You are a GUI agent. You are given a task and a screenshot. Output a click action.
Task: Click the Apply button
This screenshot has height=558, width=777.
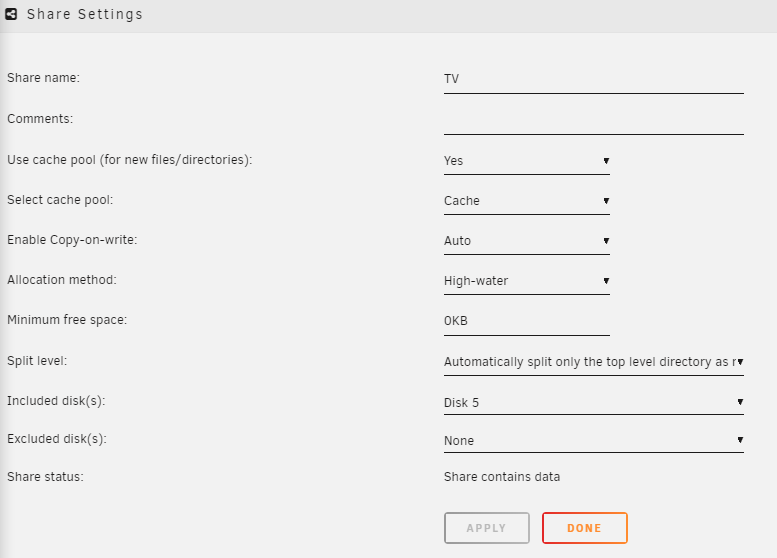tap(487, 528)
